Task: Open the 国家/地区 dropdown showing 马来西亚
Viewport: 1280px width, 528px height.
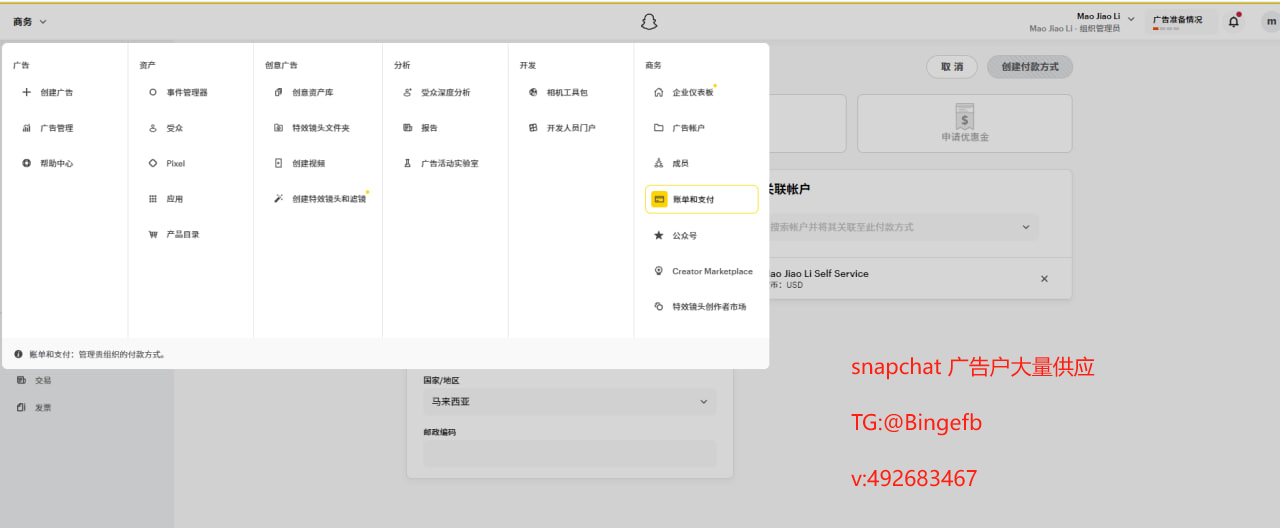Action: coord(569,402)
